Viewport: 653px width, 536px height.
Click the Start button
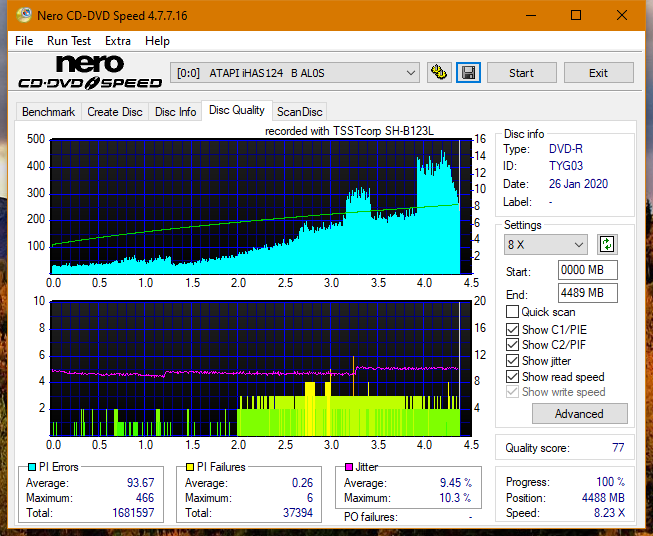(x=521, y=73)
